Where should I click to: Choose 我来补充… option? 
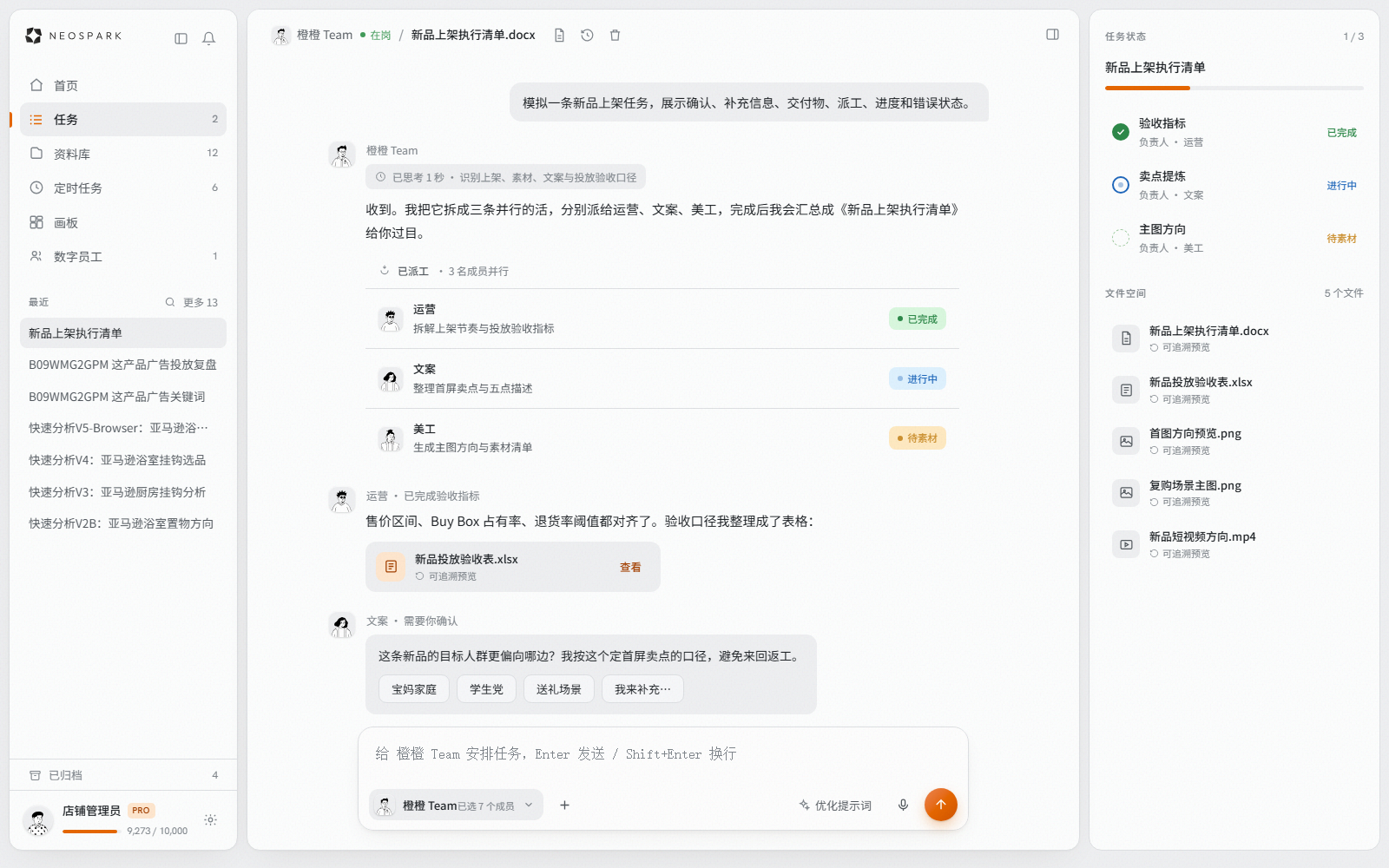(642, 689)
